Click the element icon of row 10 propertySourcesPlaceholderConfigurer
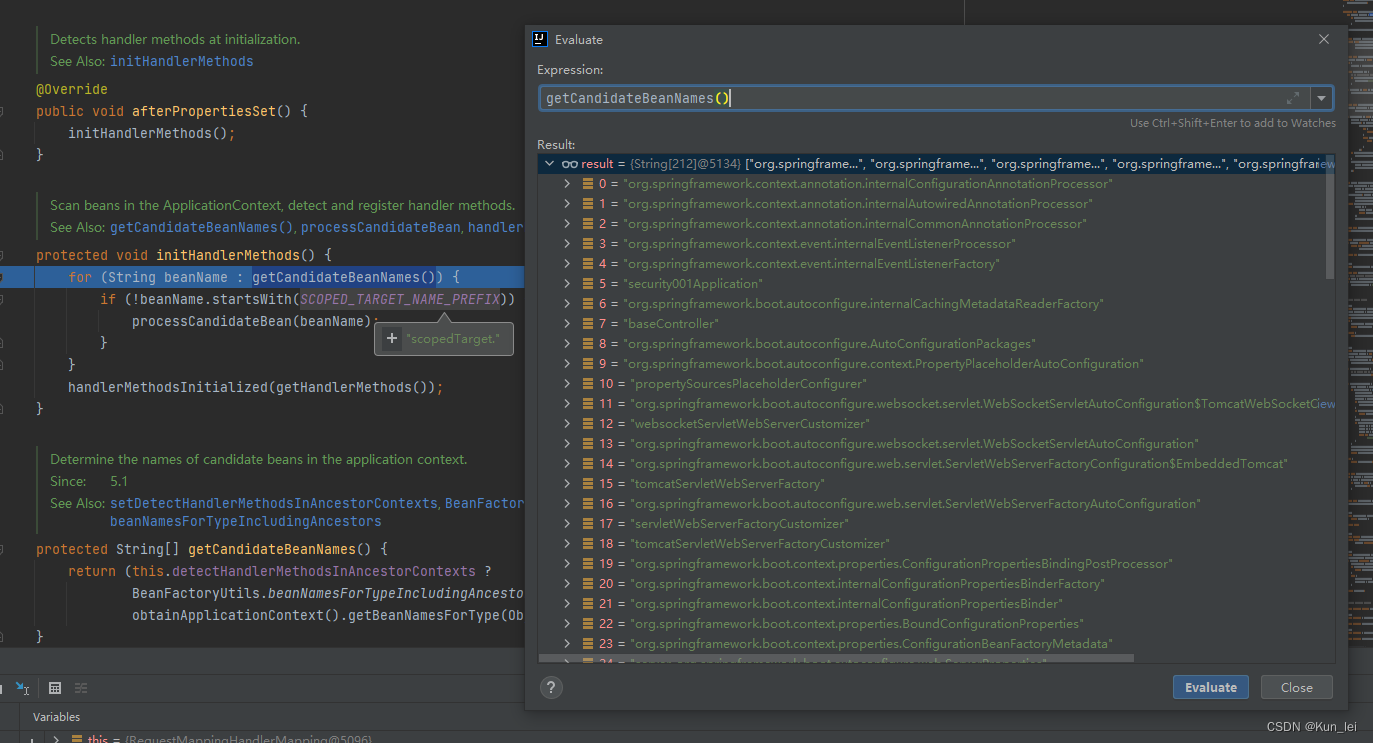Screen dimensions: 1373x743 [x=588, y=384]
